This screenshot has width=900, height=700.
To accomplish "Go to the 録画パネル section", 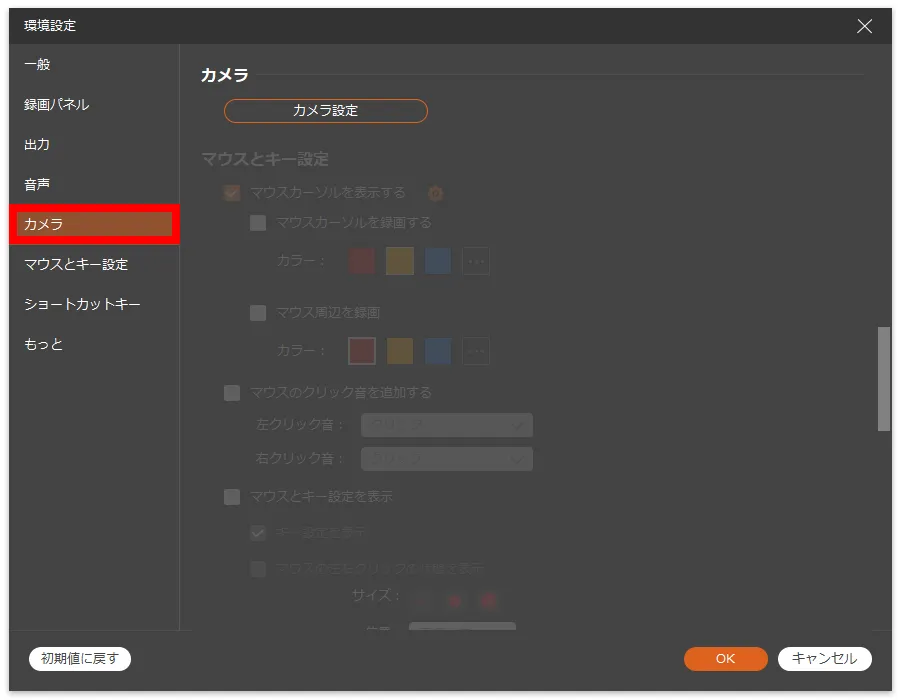I will (57, 105).
